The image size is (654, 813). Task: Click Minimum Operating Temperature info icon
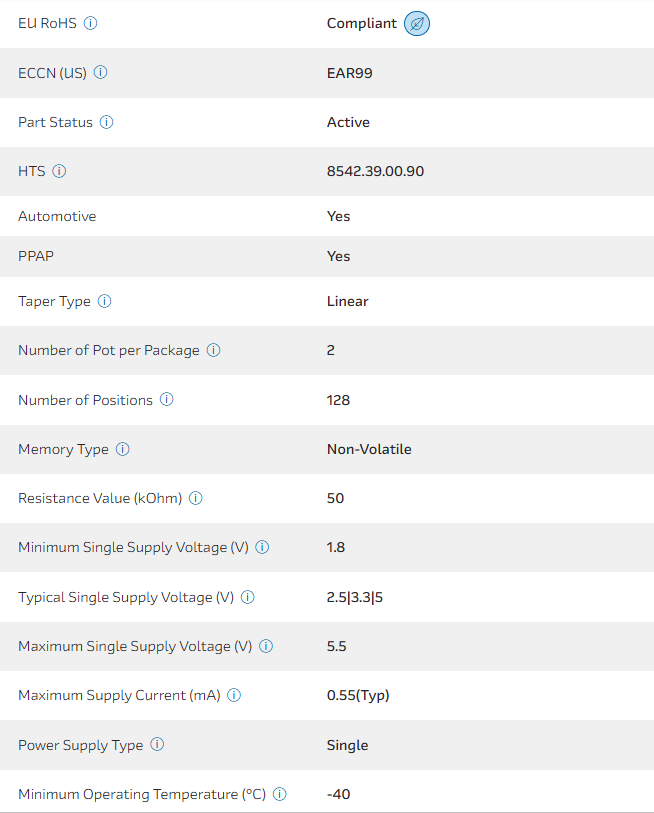pos(280,794)
